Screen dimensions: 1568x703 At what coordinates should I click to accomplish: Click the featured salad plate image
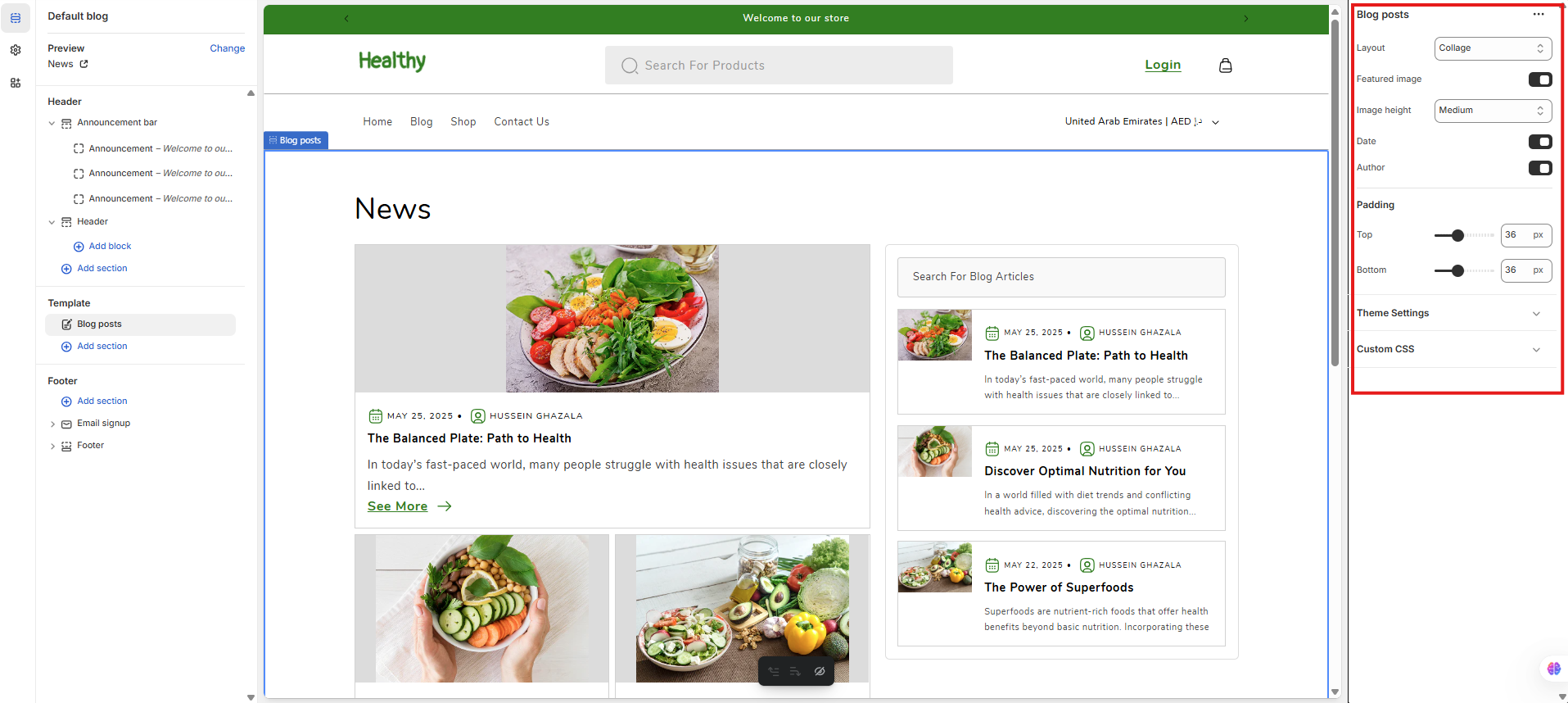click(612, 318)
